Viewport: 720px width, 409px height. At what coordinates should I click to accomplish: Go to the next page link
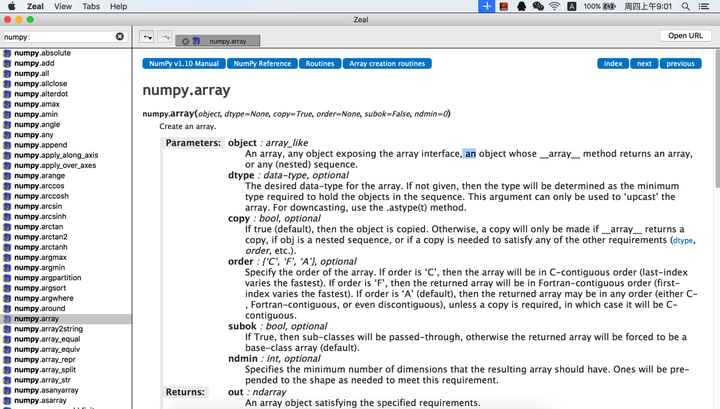[x=644, y=63]
